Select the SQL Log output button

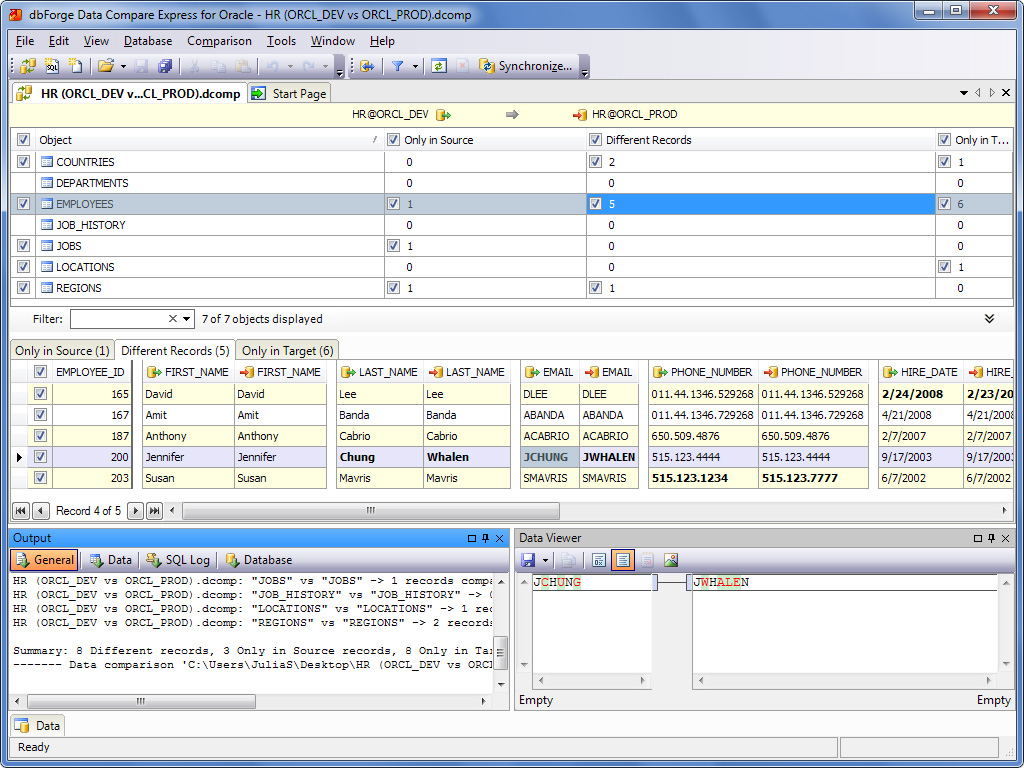[178, 560]
